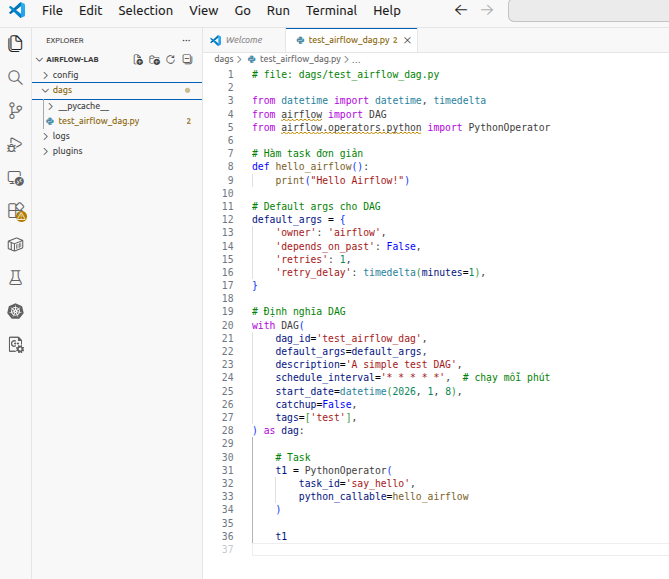Click the New File icon in Explorer
The height and width of the screenshot is (579, 669).
coord(138,60)
